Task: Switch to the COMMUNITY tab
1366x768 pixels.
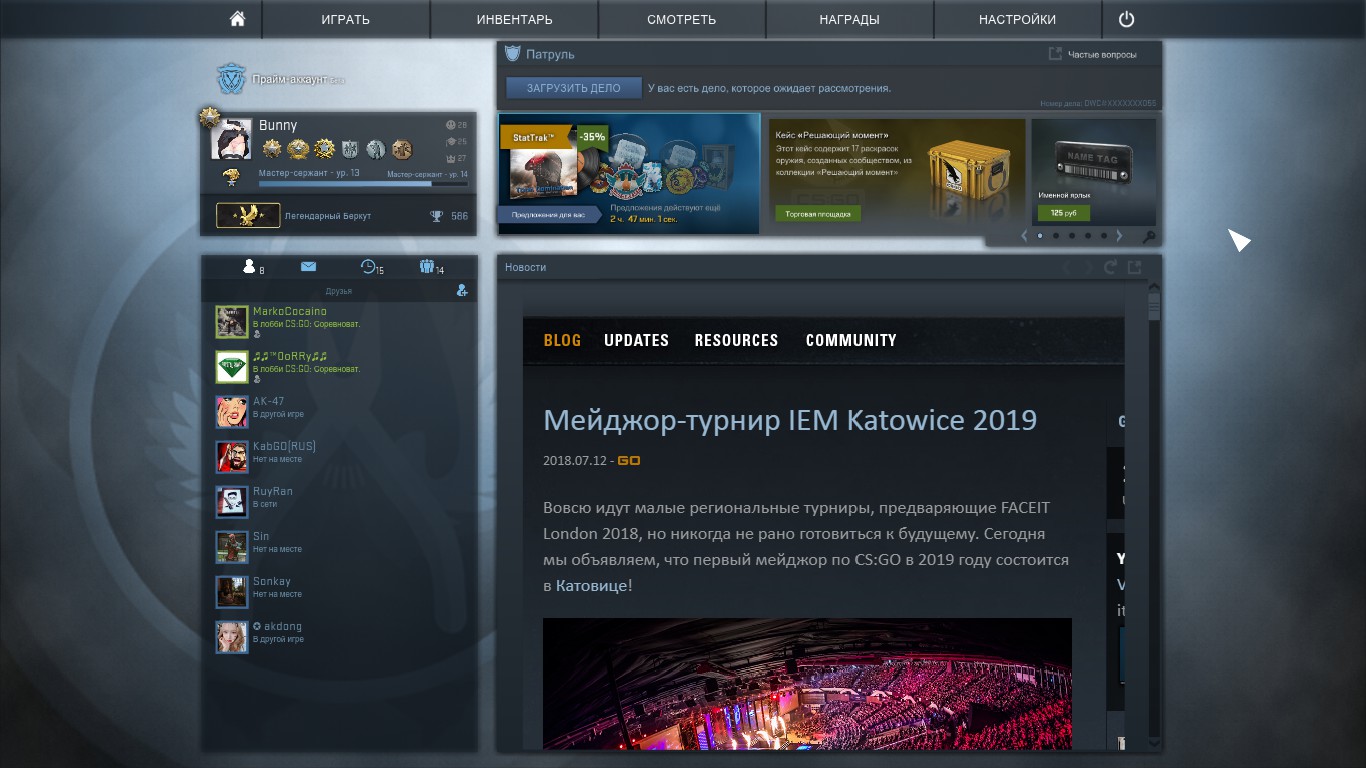Action: 851,340
